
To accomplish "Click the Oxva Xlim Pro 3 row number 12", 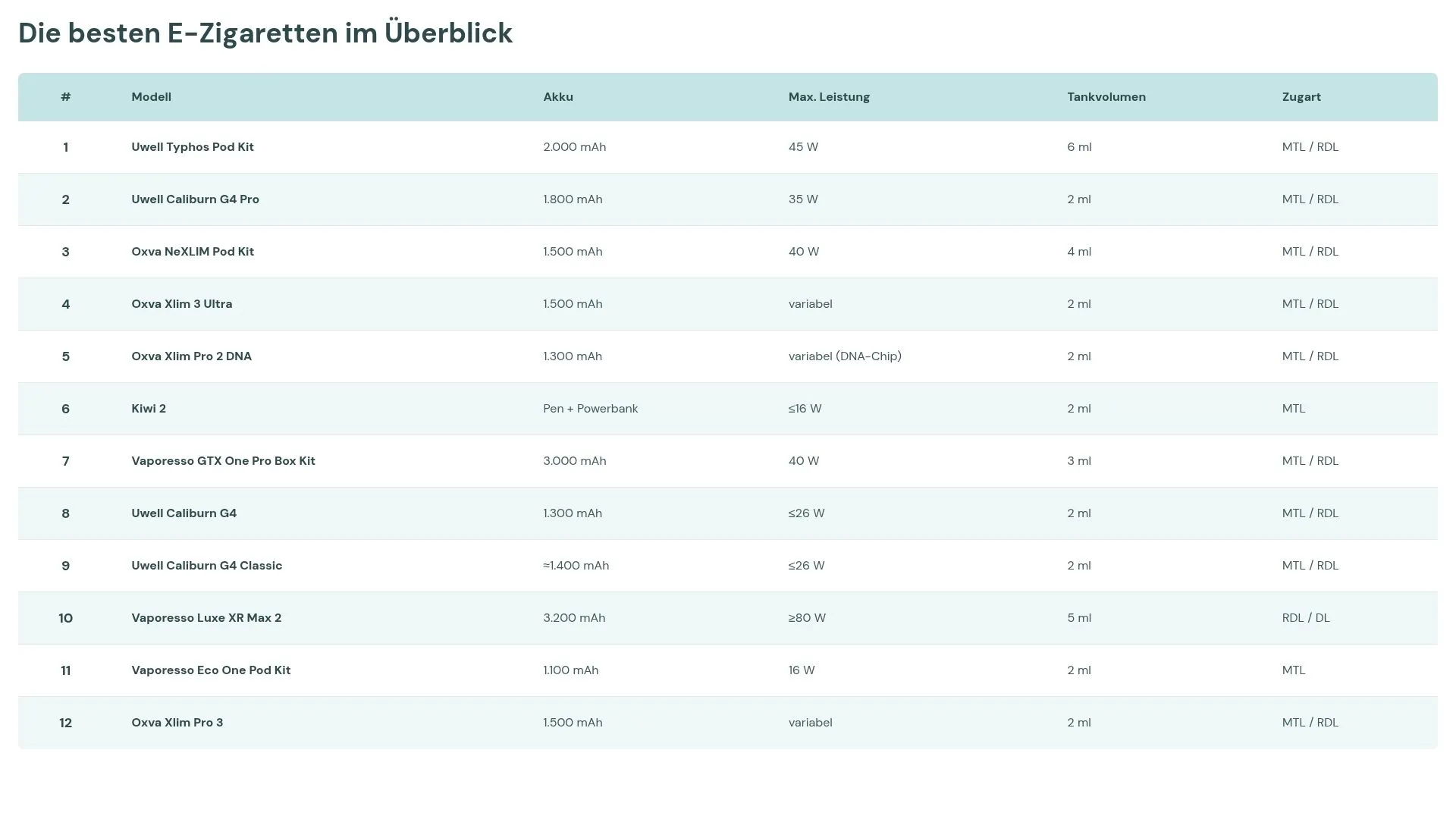I will pos(66,722).
